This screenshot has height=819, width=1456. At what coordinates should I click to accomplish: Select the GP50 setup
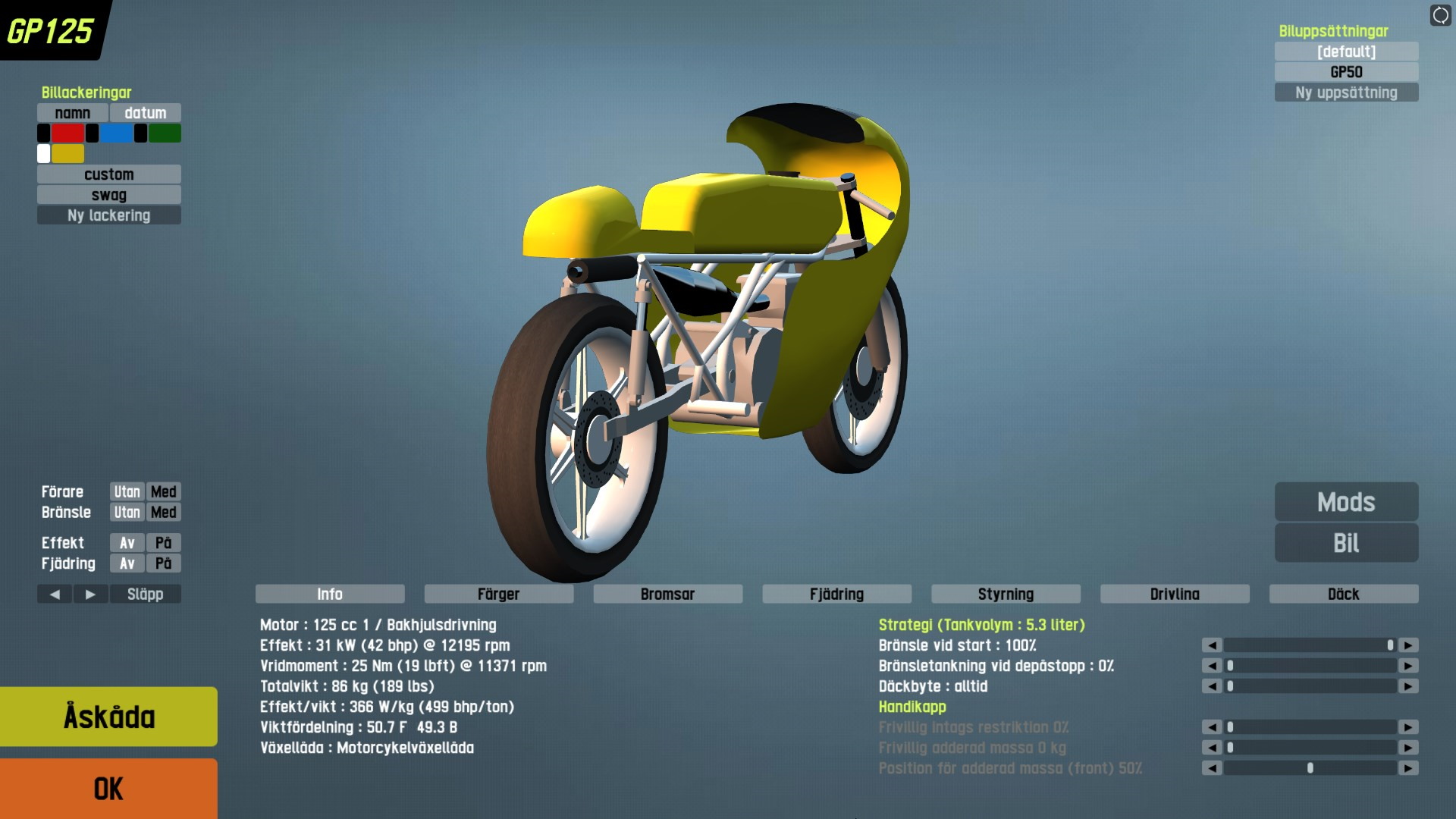coord(1346,72)
